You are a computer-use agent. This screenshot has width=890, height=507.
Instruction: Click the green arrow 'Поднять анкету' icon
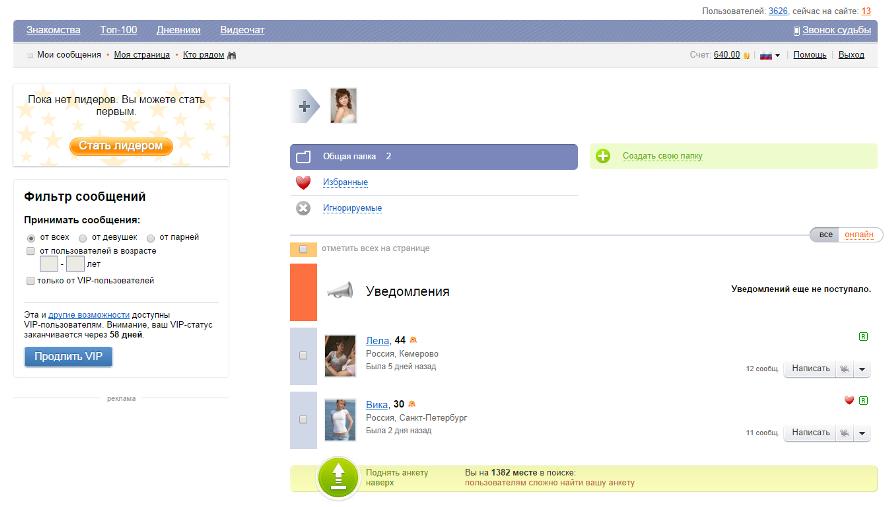pyautogui.click(x=338, y=477)
